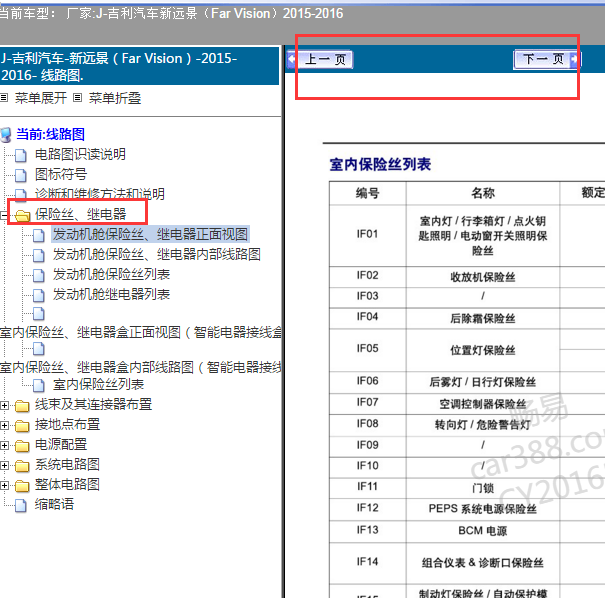Viewport: 605px width, 598px height.
Task: Click table cell PEPS 系统电源保险丝
Action: point(483,509)
